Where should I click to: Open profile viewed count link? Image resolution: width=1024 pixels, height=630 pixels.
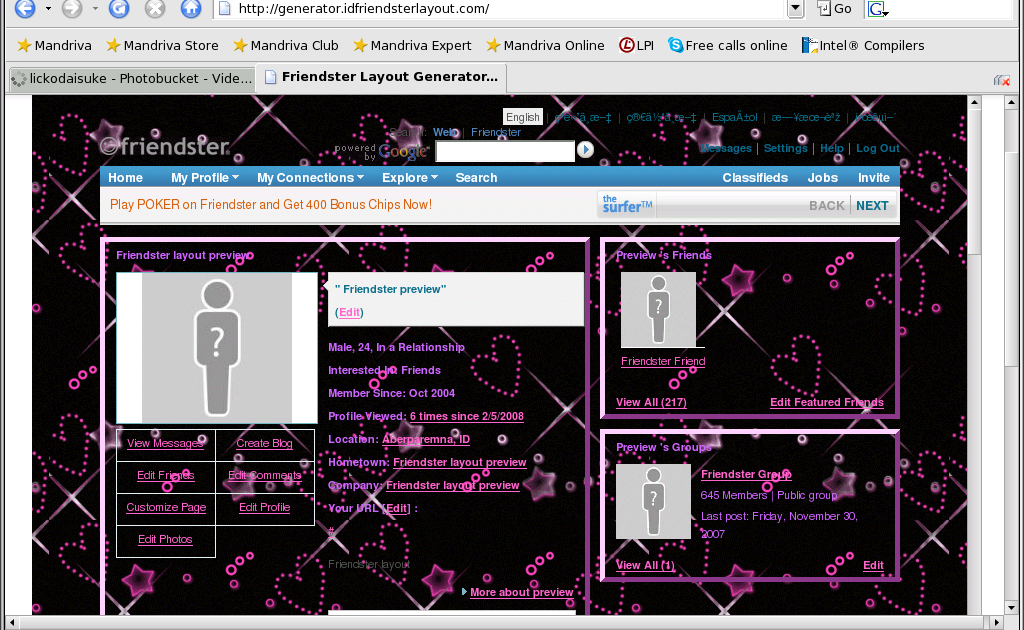point(467,417)
